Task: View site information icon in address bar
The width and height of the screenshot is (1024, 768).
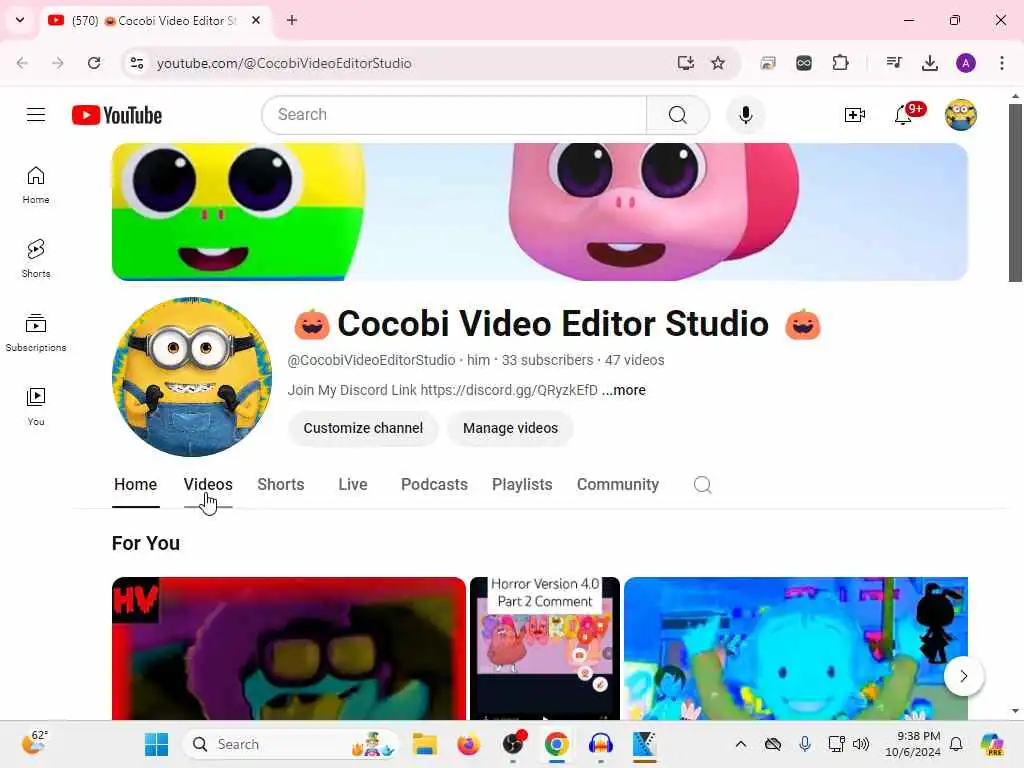Action: pos(136,63)
